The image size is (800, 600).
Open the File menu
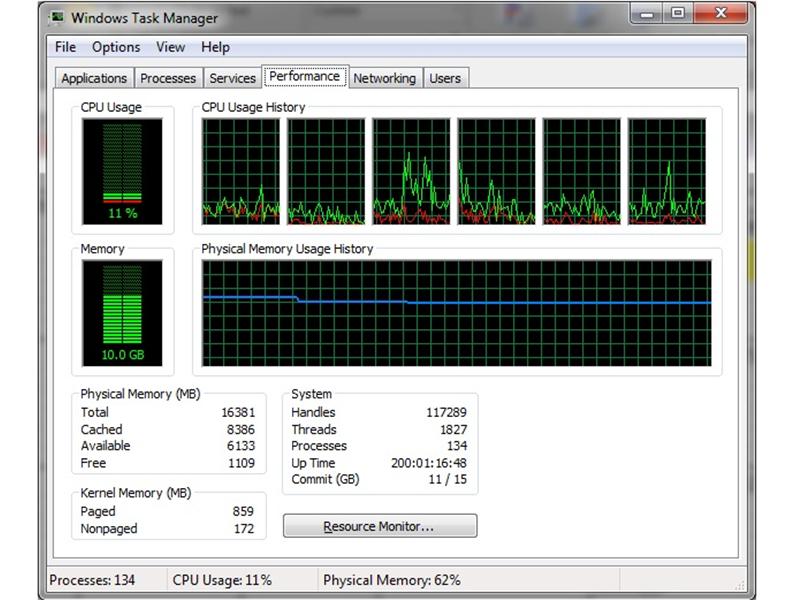(x=64, y=47)
